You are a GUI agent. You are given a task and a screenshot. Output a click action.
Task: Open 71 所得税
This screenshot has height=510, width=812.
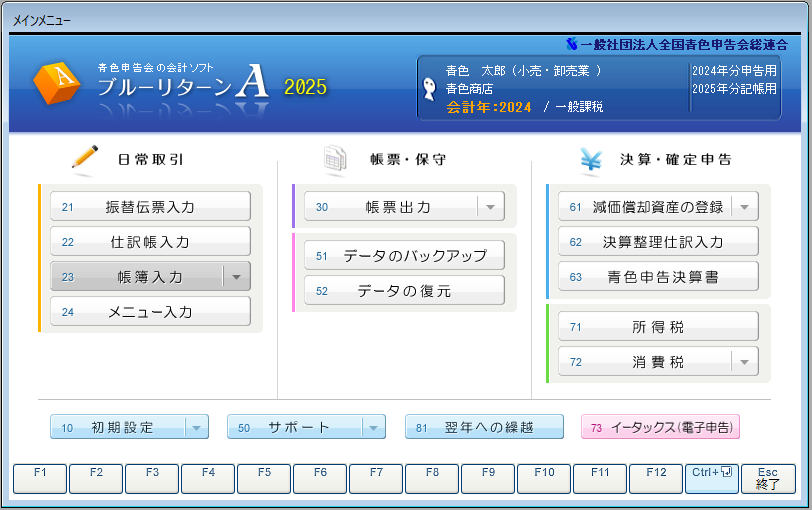pyautogui.click(x=658, y=326)
